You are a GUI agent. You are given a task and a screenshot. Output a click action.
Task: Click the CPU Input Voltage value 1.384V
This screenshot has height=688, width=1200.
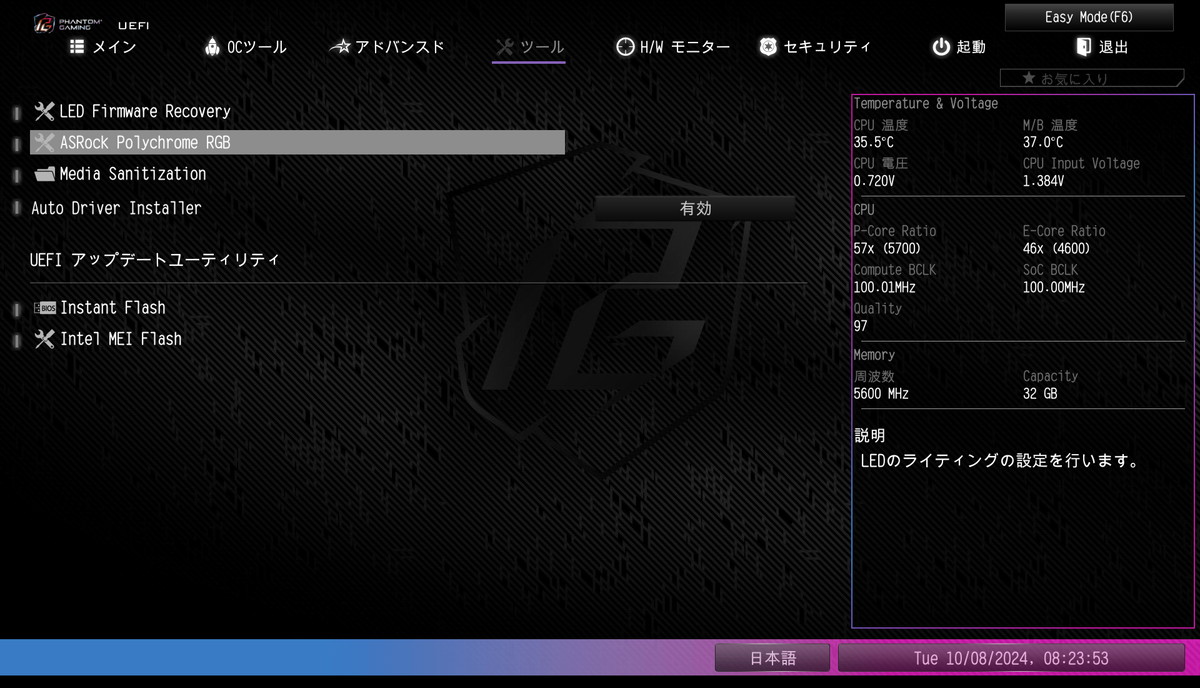(1043, 182)
